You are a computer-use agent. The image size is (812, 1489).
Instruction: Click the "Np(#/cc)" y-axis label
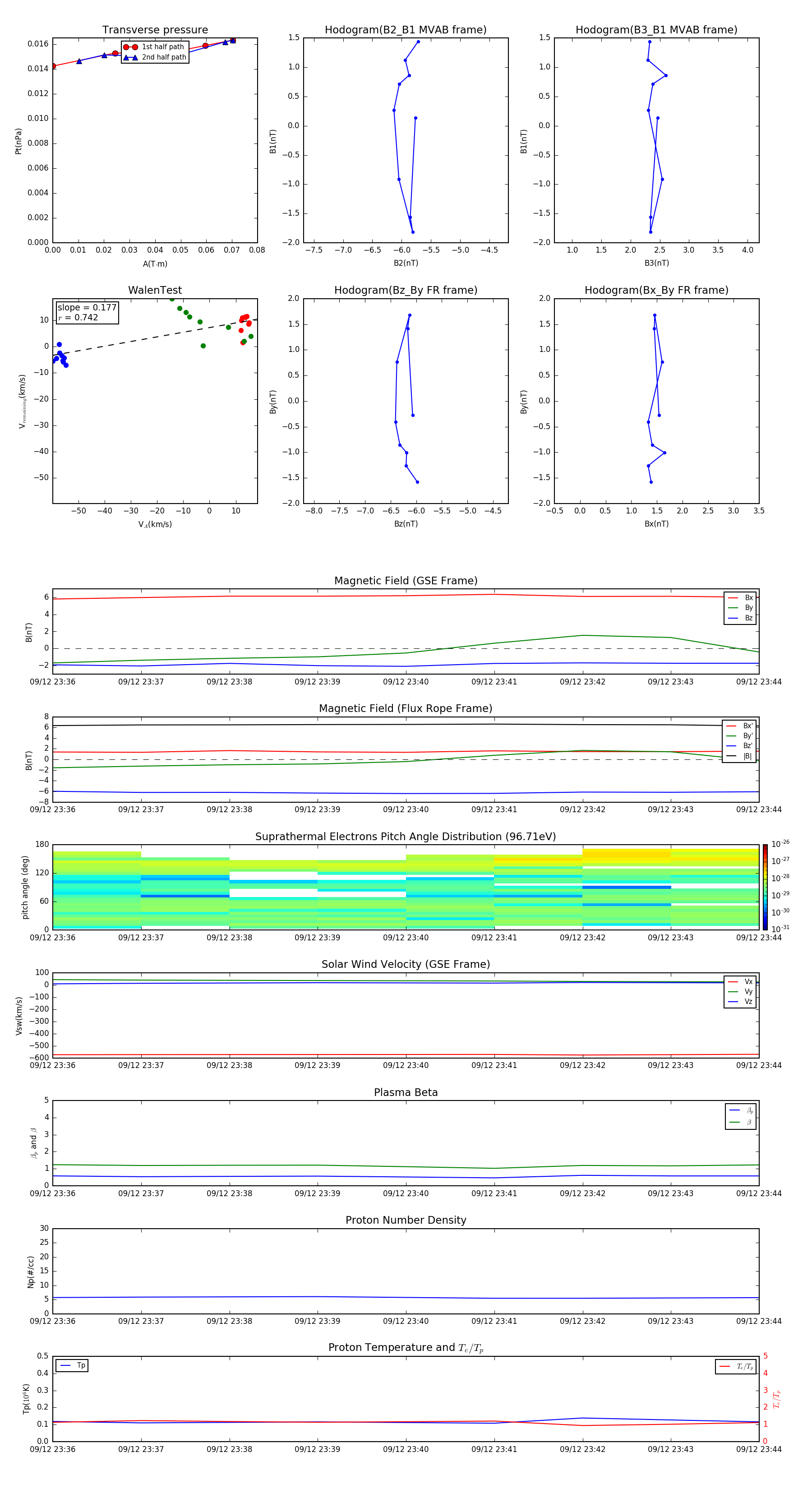(31, 1272)
